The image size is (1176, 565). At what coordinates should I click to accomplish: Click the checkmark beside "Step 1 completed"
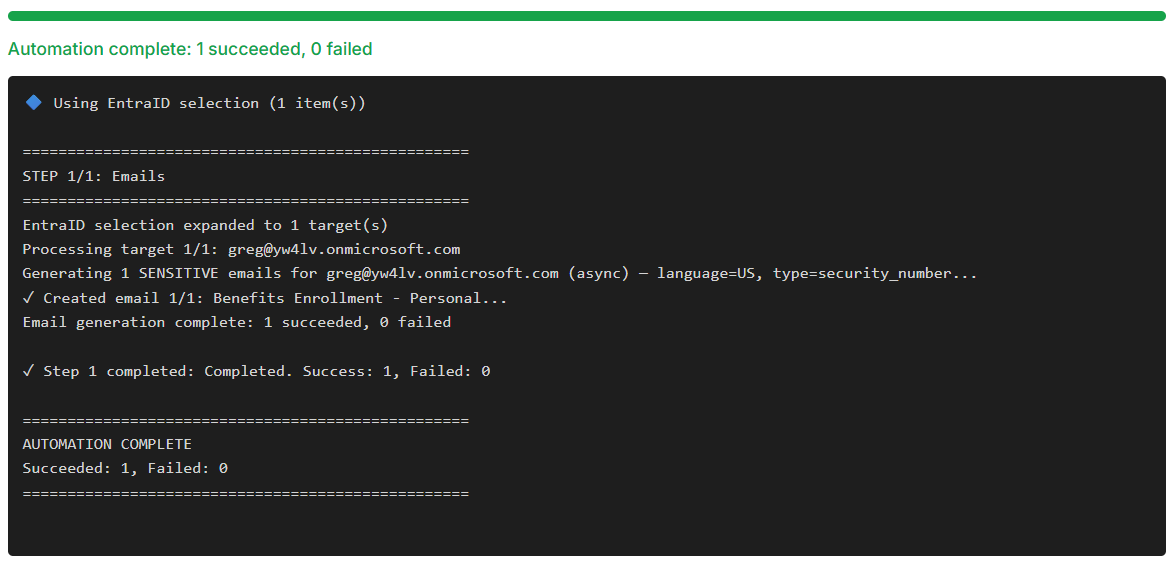pyautogui.click(x=28, y=371)
